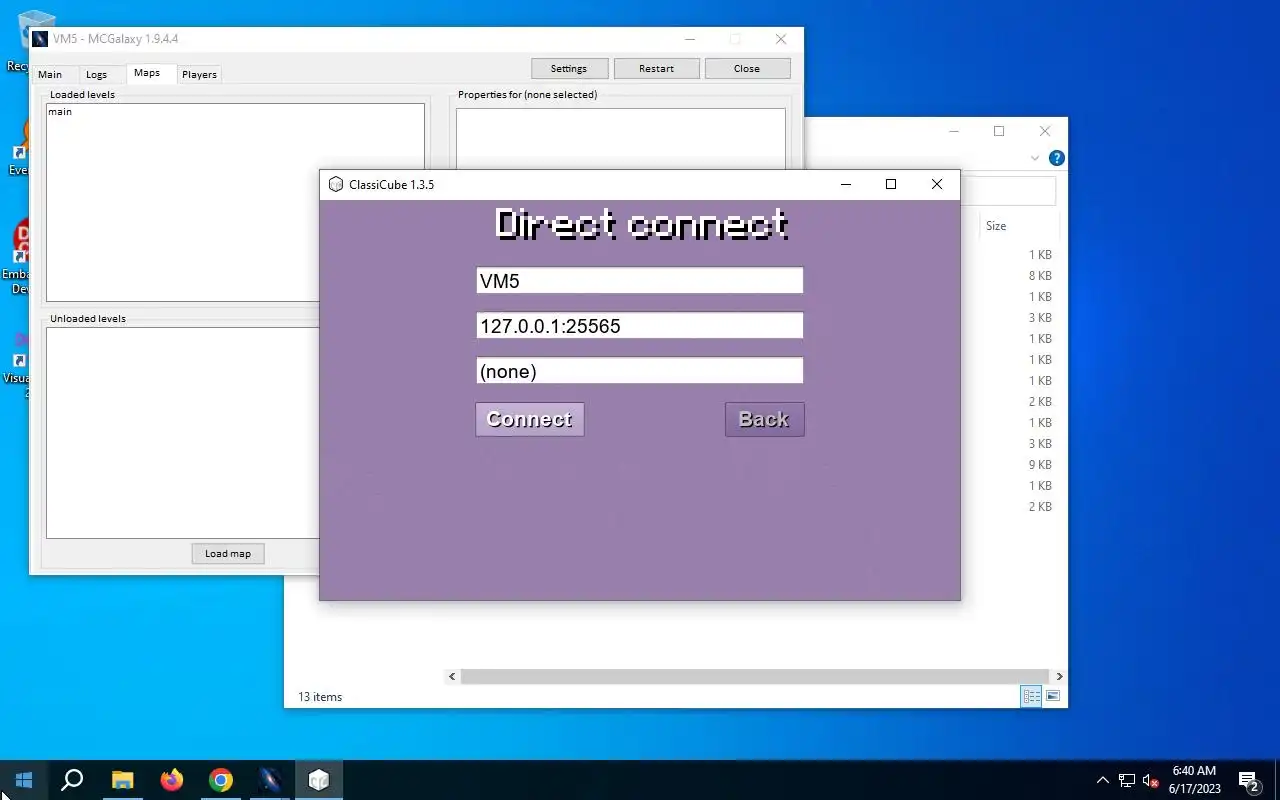Screen dimensions: 1280x800
Task: Click the MCGalaxy title bar icon
Action: tap(40, 39)
